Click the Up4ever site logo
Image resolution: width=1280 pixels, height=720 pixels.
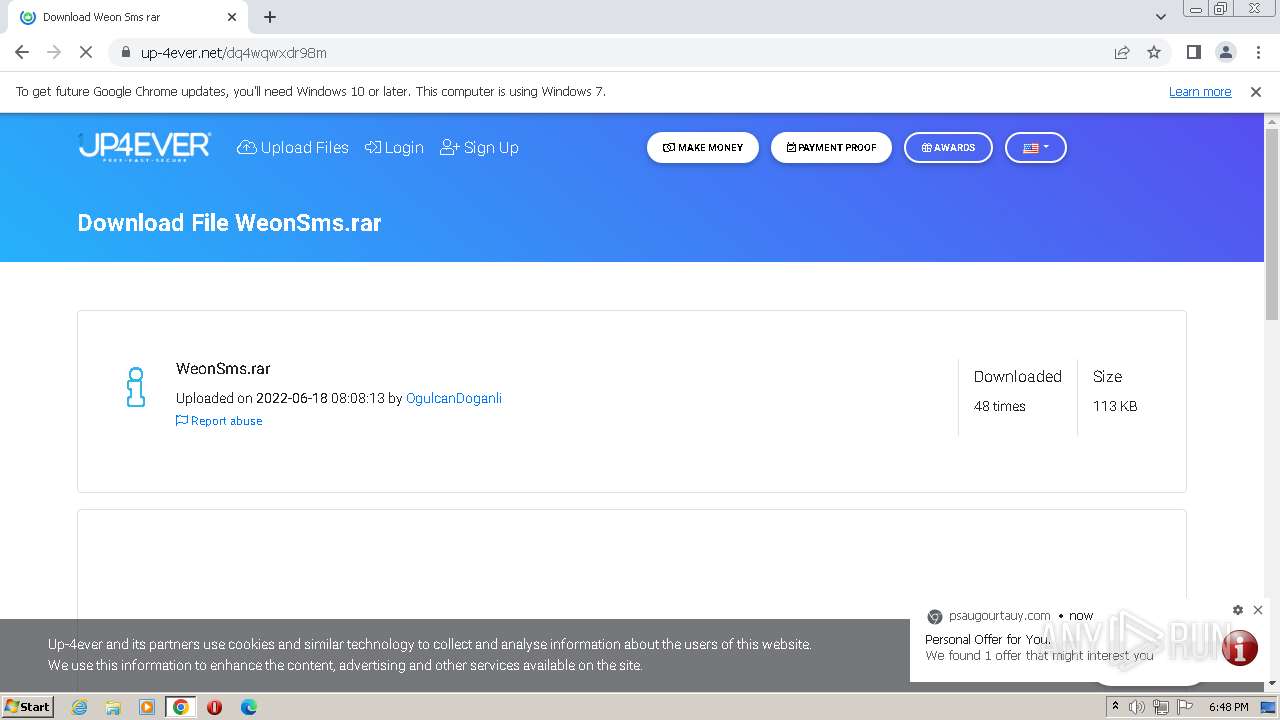point(144,147)
